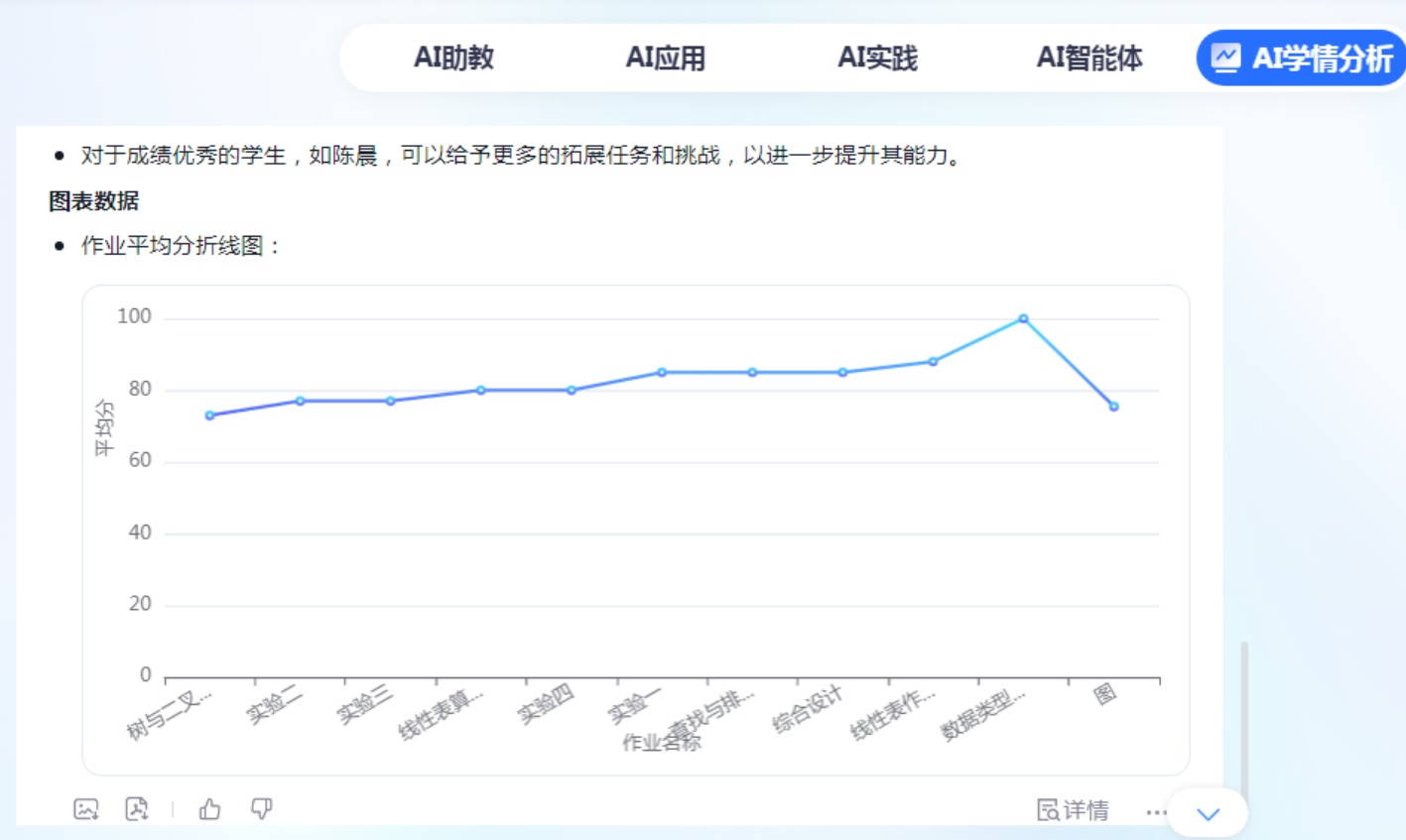1406x840 pixels.
Task: Click the vertical scrollbar thumb
Action: (x=1243, y=714)
